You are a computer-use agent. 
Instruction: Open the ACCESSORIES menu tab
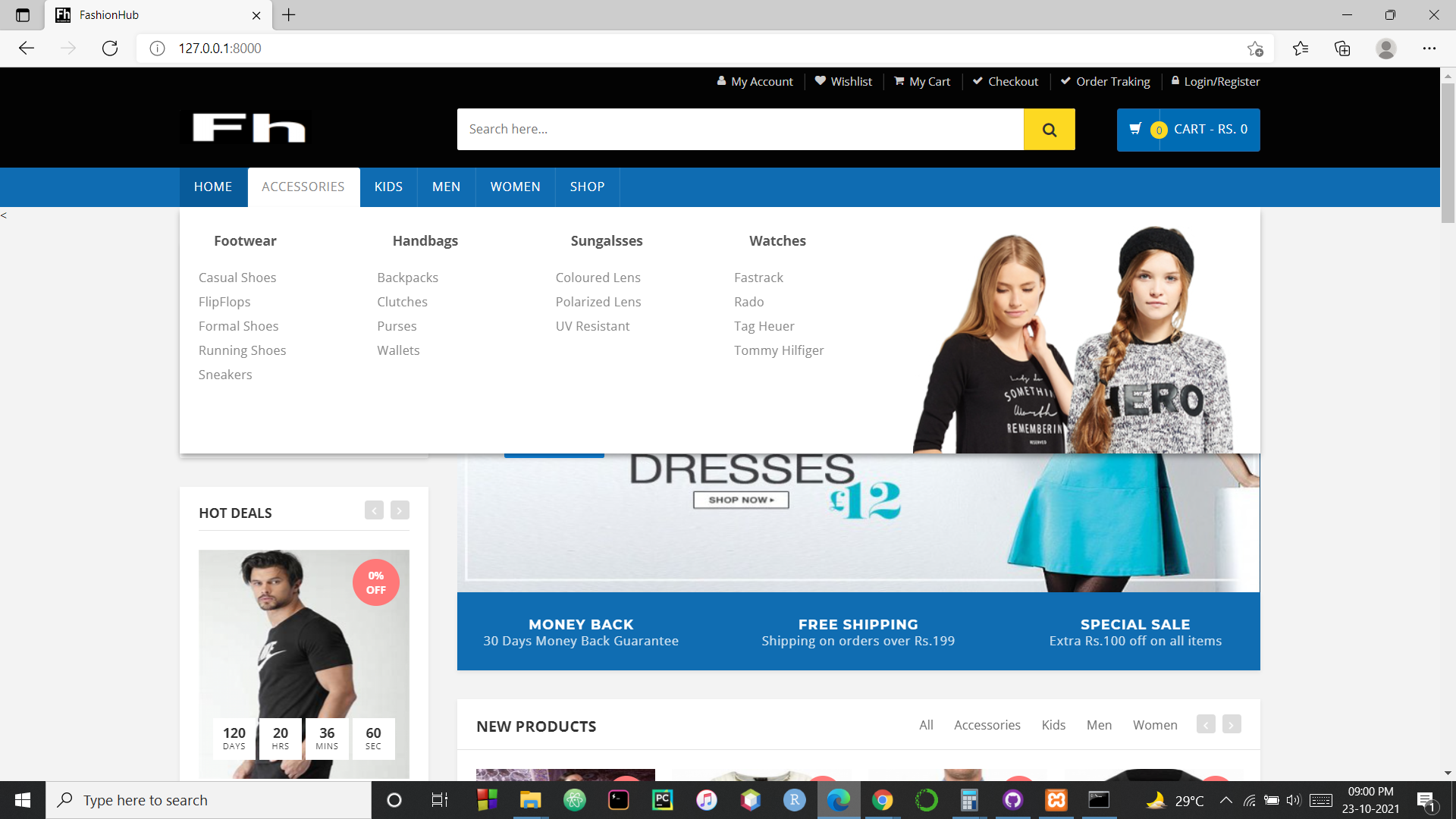coord(303,187)
